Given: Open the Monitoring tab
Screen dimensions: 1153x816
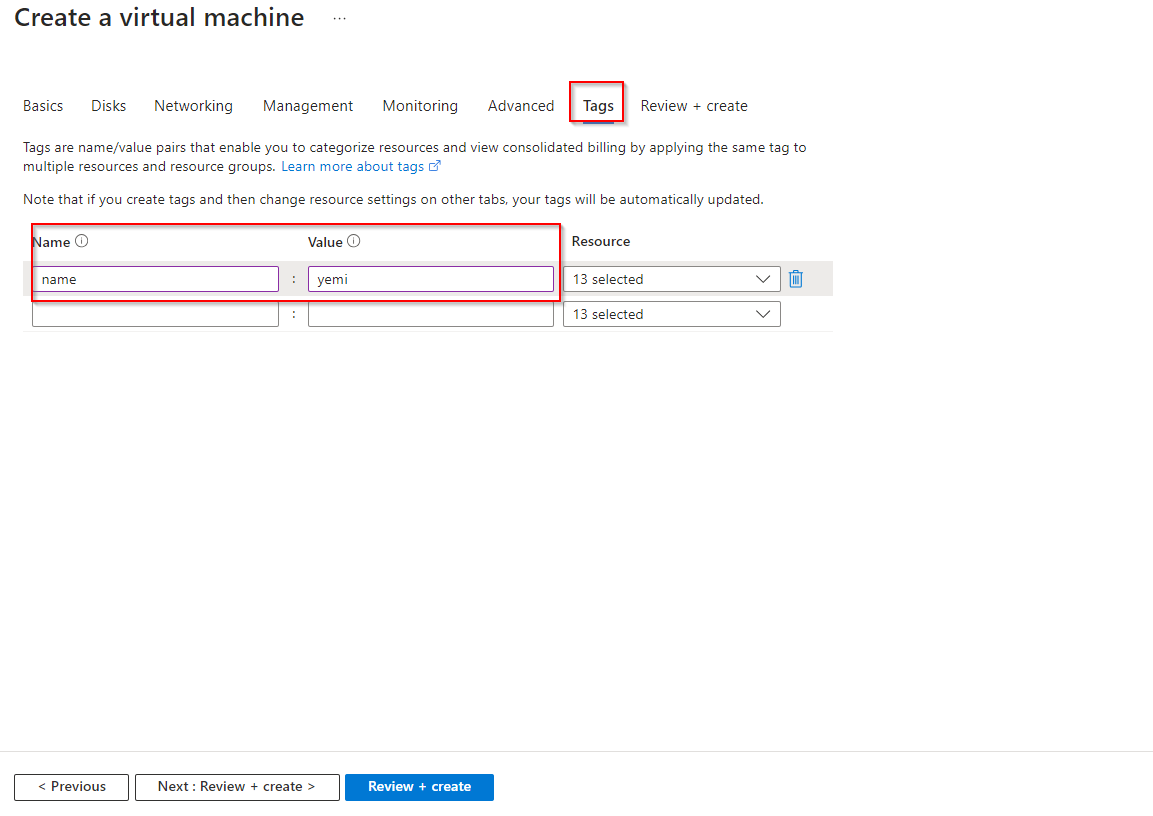Looking at the screenshot, I should pyautogui.click(x=420, y=106).
